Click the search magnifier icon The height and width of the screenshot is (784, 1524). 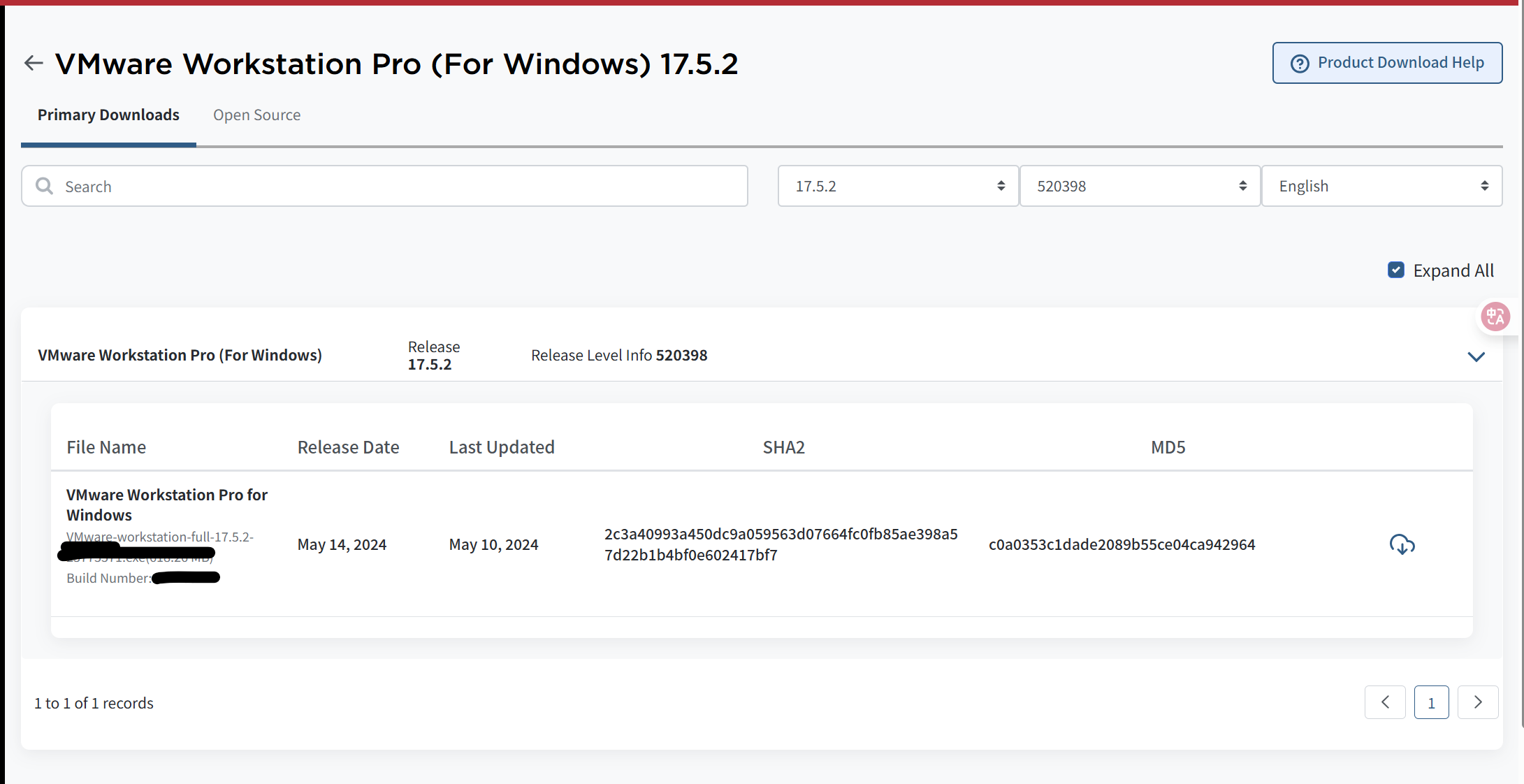[45, 186]
